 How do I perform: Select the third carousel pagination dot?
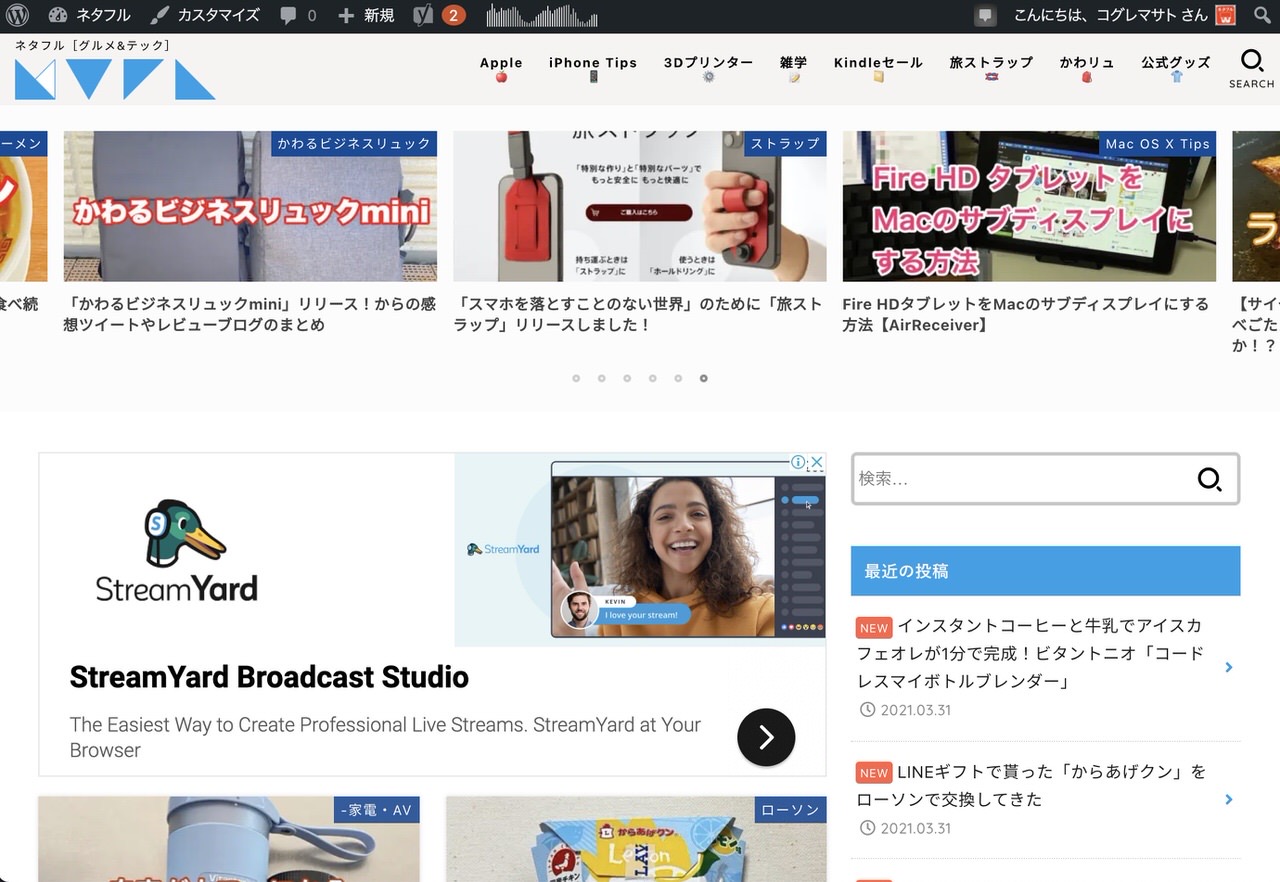627,378
